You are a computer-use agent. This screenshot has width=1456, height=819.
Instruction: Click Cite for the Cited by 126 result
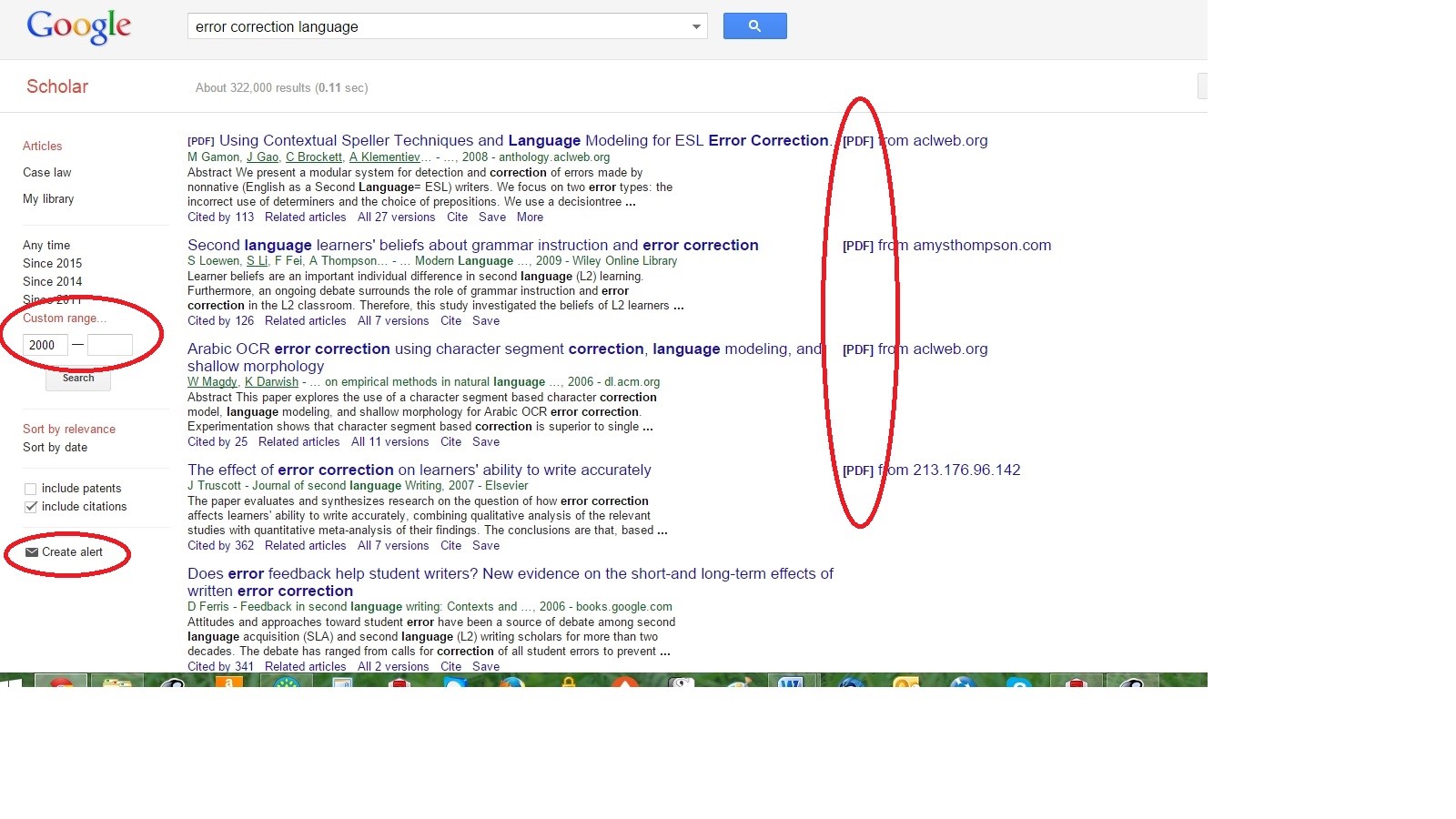(x=451, y=320)
